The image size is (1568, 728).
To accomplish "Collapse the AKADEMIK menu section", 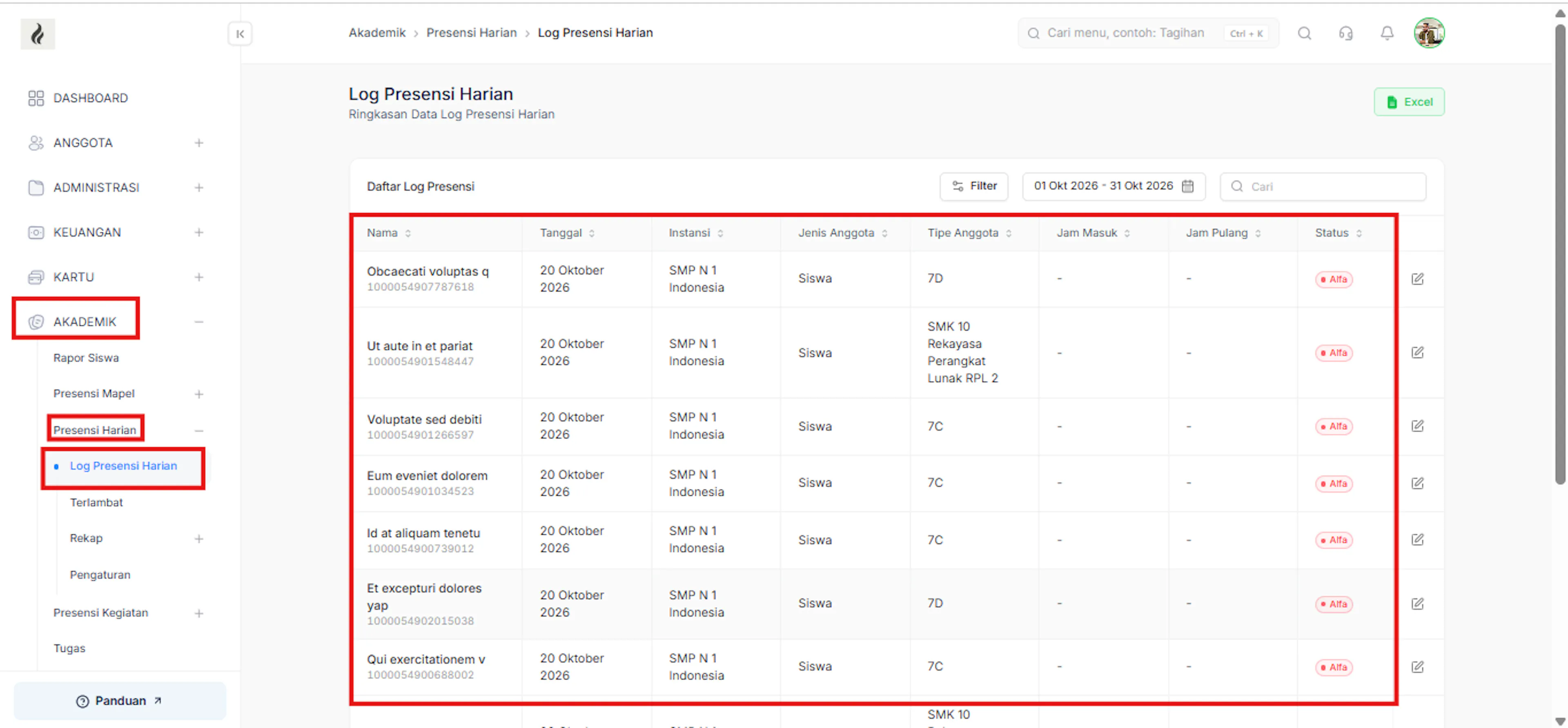I will [x=198, y=322].
